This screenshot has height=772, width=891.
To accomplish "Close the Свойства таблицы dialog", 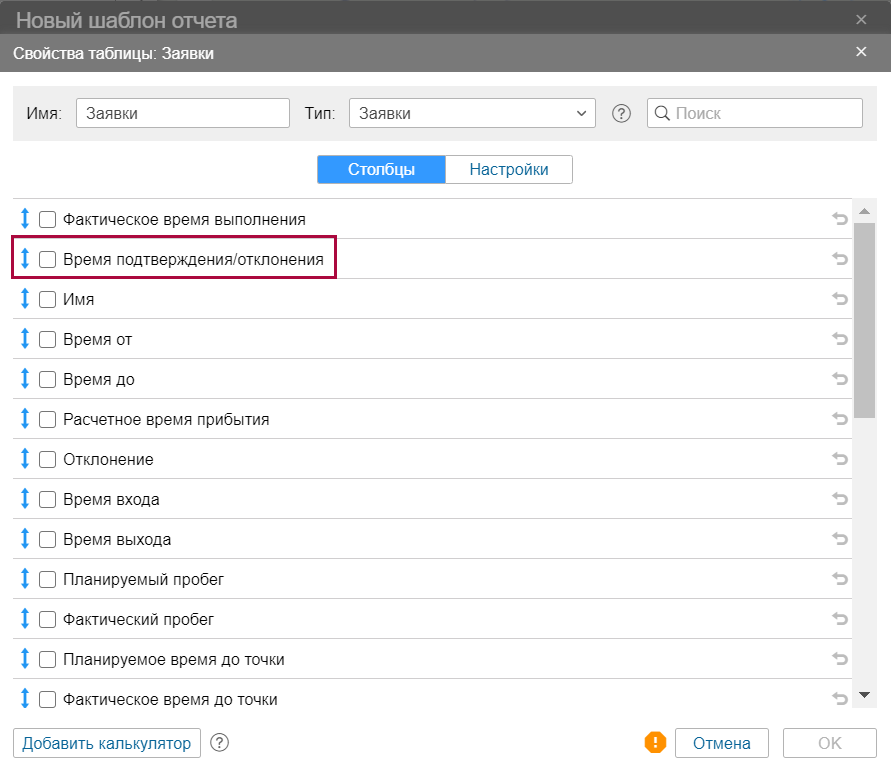I will click(x=862, y=52).
